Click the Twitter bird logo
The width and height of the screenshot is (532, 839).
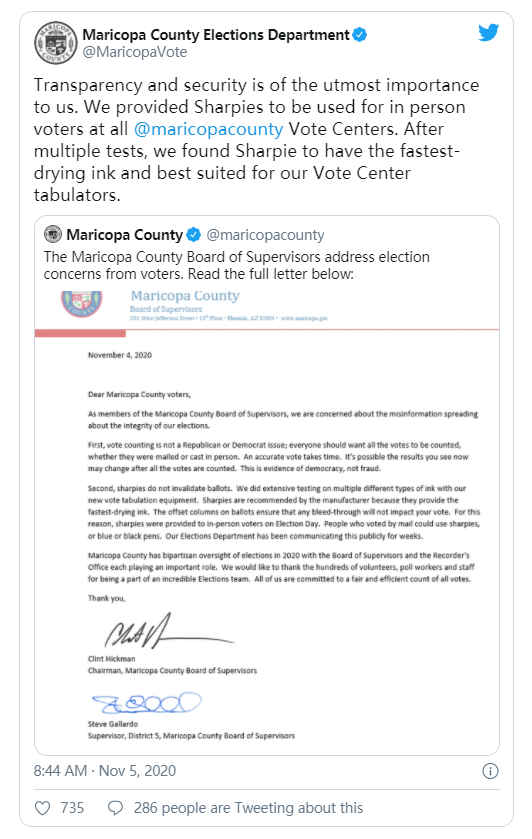tap(488, 33)
